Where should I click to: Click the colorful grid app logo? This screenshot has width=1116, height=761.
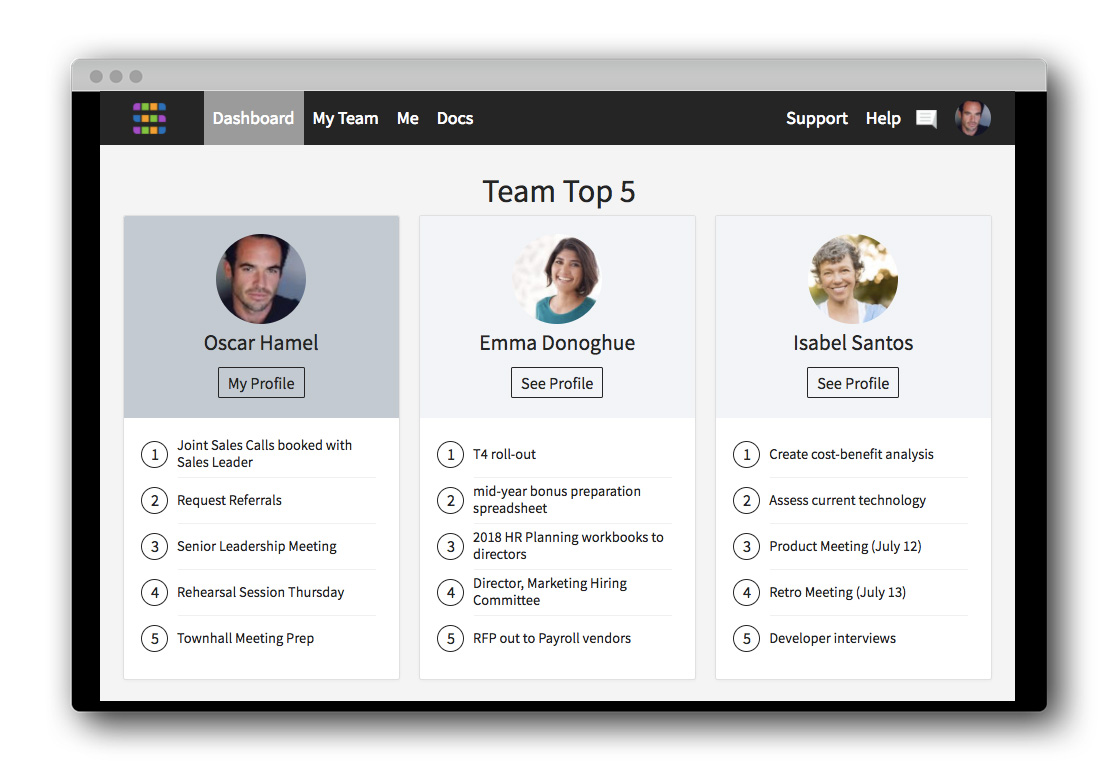(149, 118)
